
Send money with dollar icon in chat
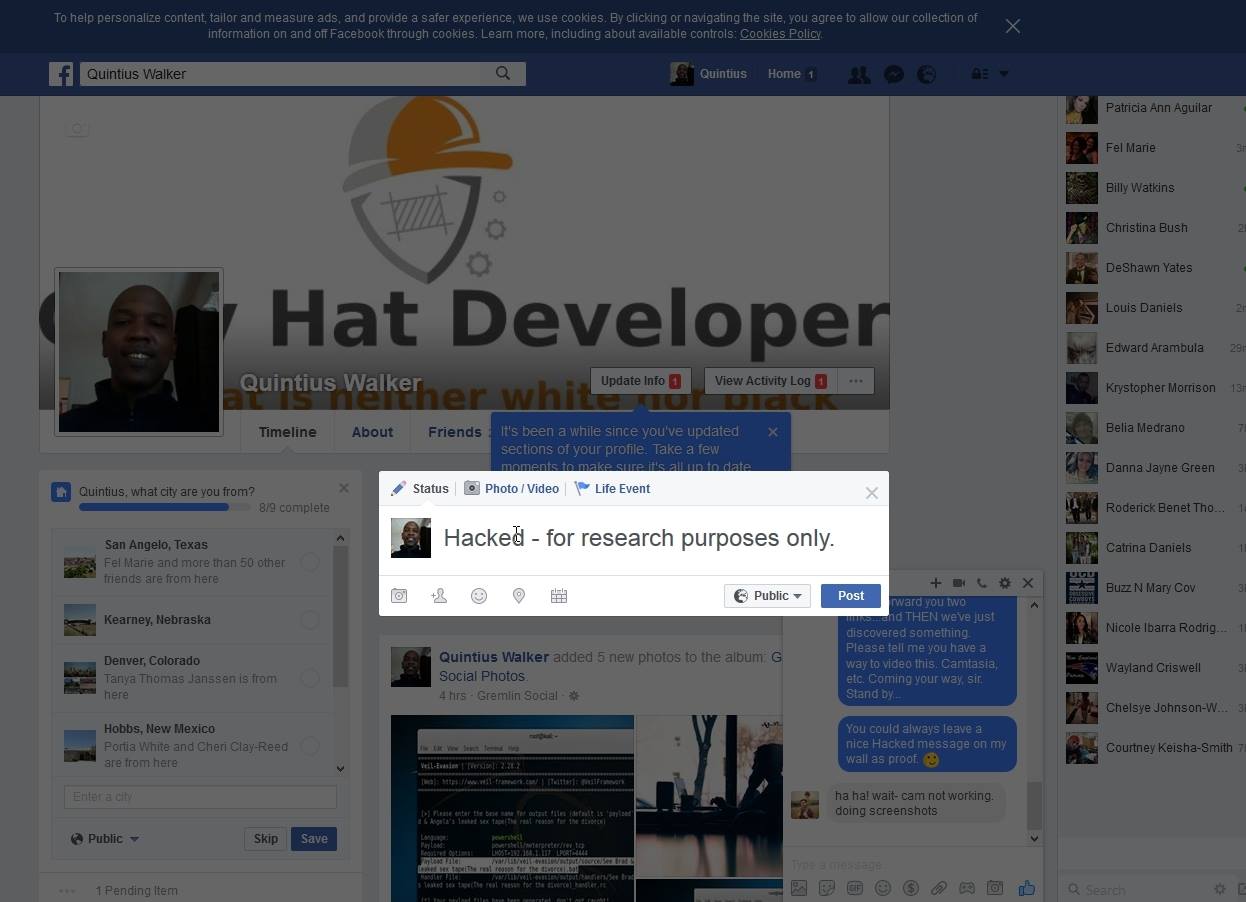[x=911, y=888]
